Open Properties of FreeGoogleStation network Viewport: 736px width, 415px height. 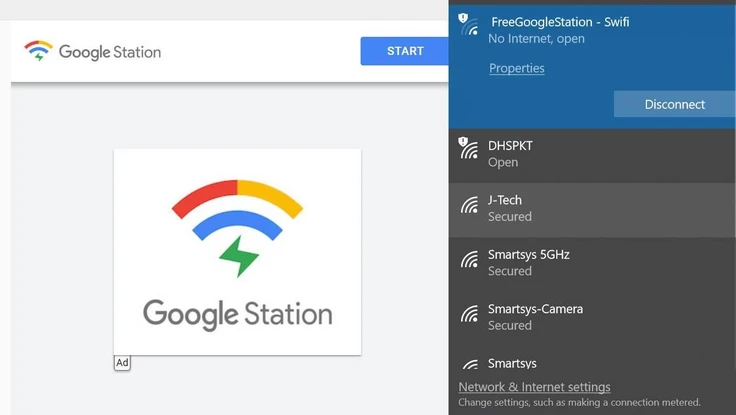coord(516,68)
